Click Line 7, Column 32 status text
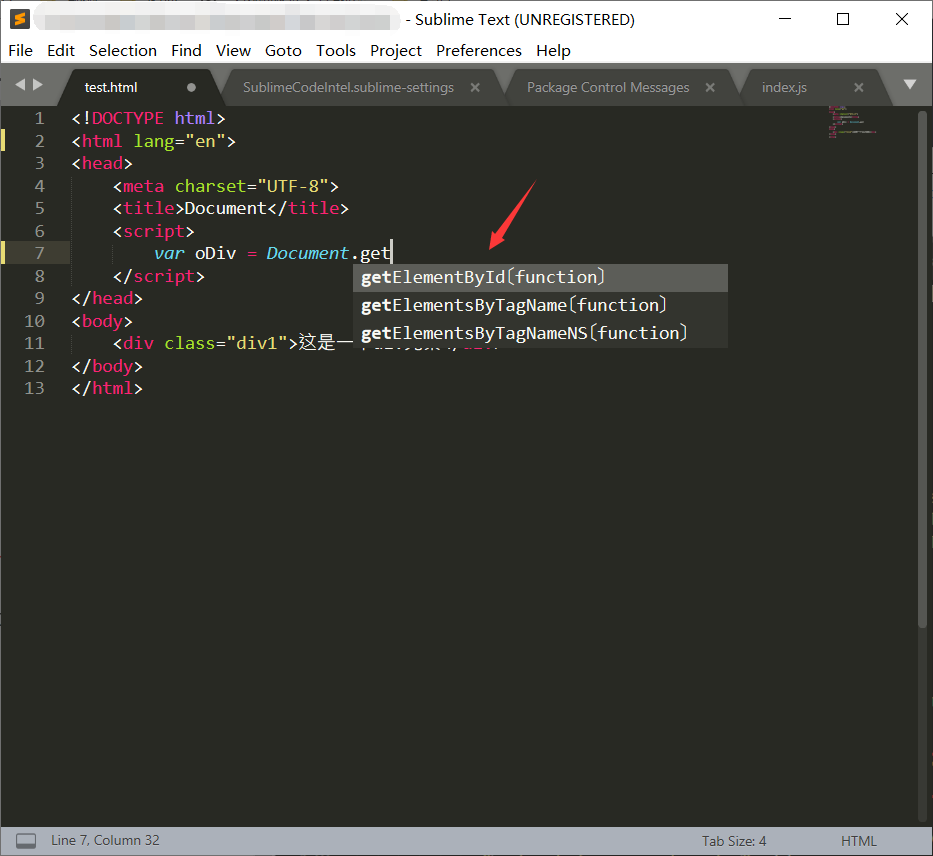The height and width of the screenshot is (856, 933). coord(105,841)
